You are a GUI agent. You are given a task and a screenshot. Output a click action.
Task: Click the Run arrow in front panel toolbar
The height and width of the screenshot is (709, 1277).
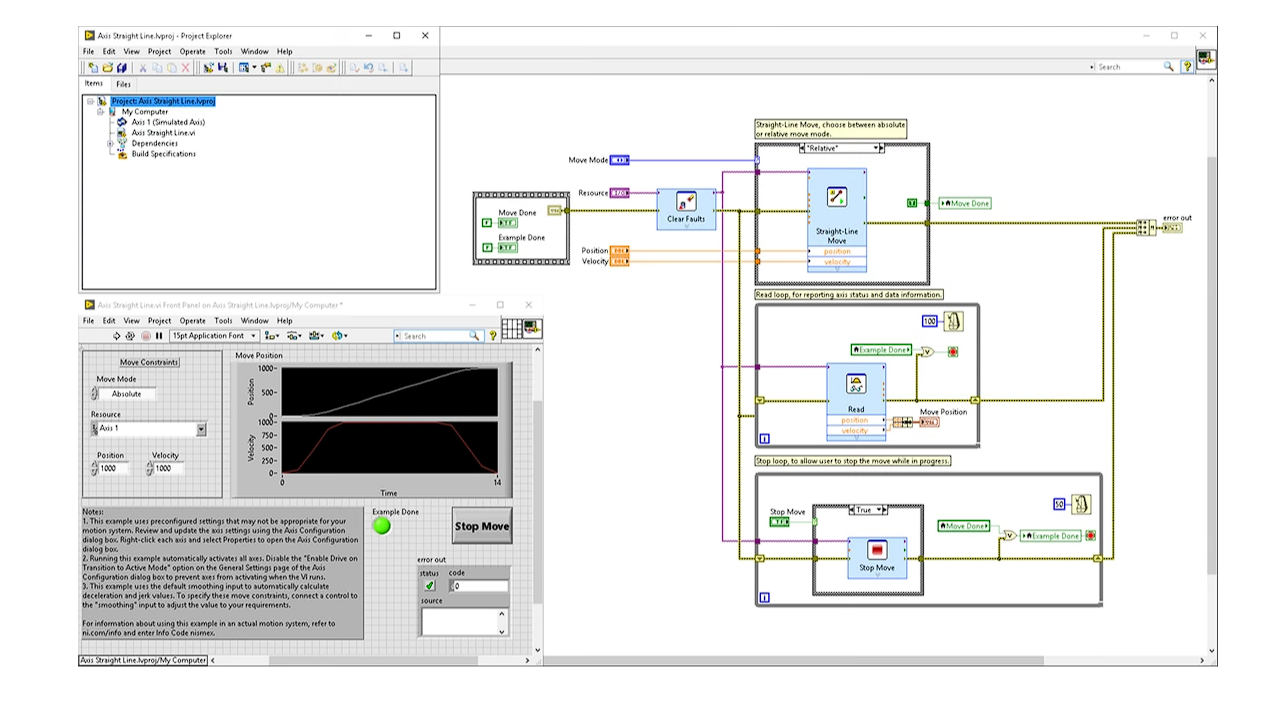tap(117, 336)
